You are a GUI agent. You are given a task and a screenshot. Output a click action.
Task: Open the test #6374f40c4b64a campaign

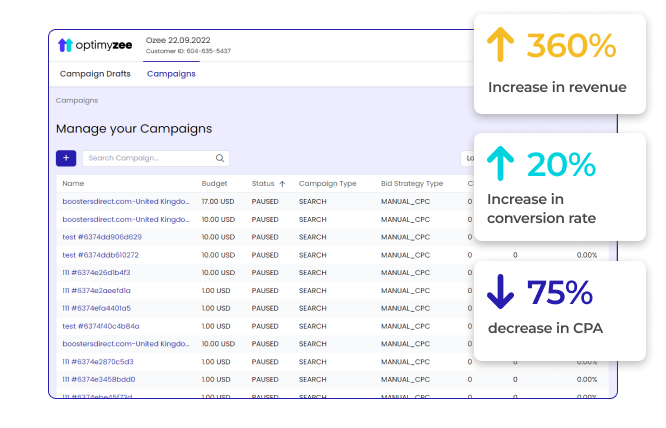pyautogui.click(x=100, y=326)
